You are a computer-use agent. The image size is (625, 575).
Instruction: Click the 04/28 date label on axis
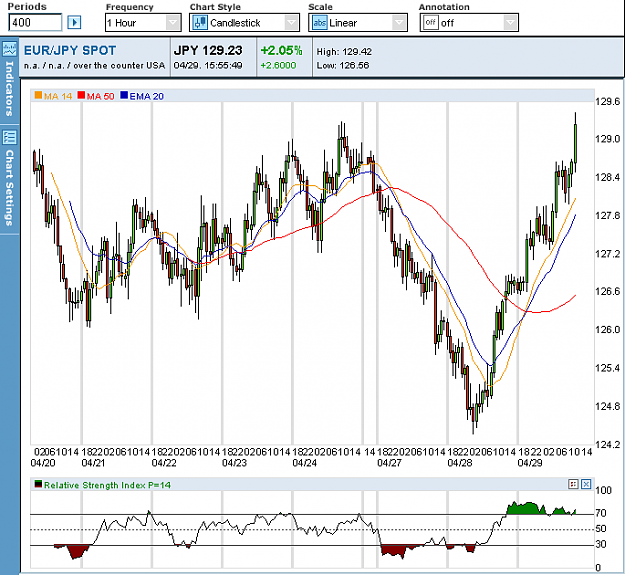tap(460, 463)
